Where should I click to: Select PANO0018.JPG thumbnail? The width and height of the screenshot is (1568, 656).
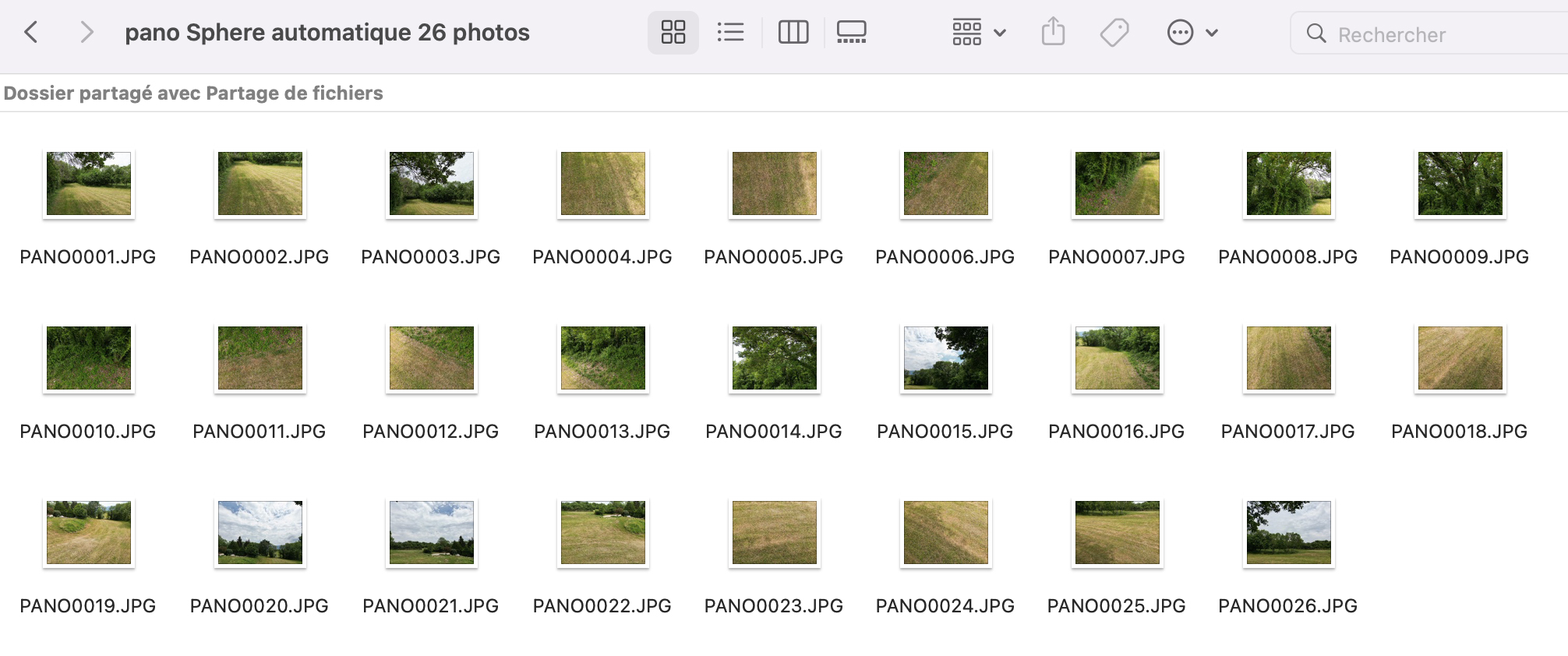tap(1460, 358)
